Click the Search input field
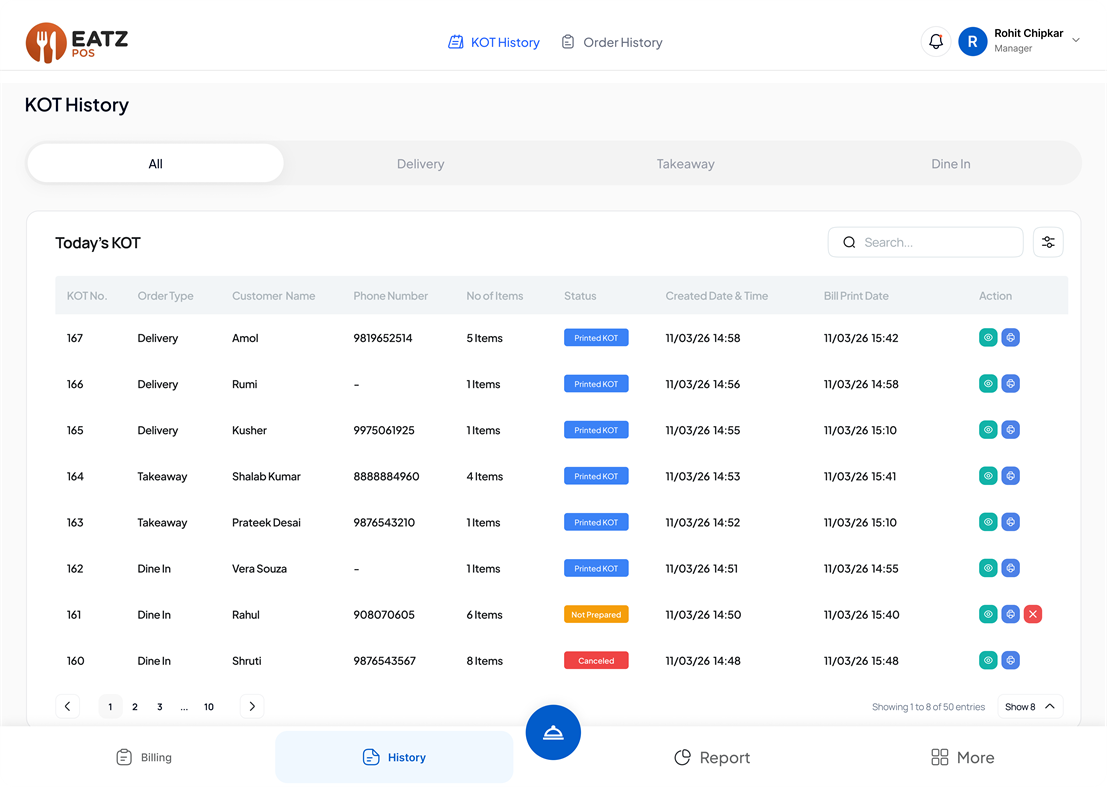This screenshot has width=1107, height=787. pyautogui.click(x=926, y=242)
